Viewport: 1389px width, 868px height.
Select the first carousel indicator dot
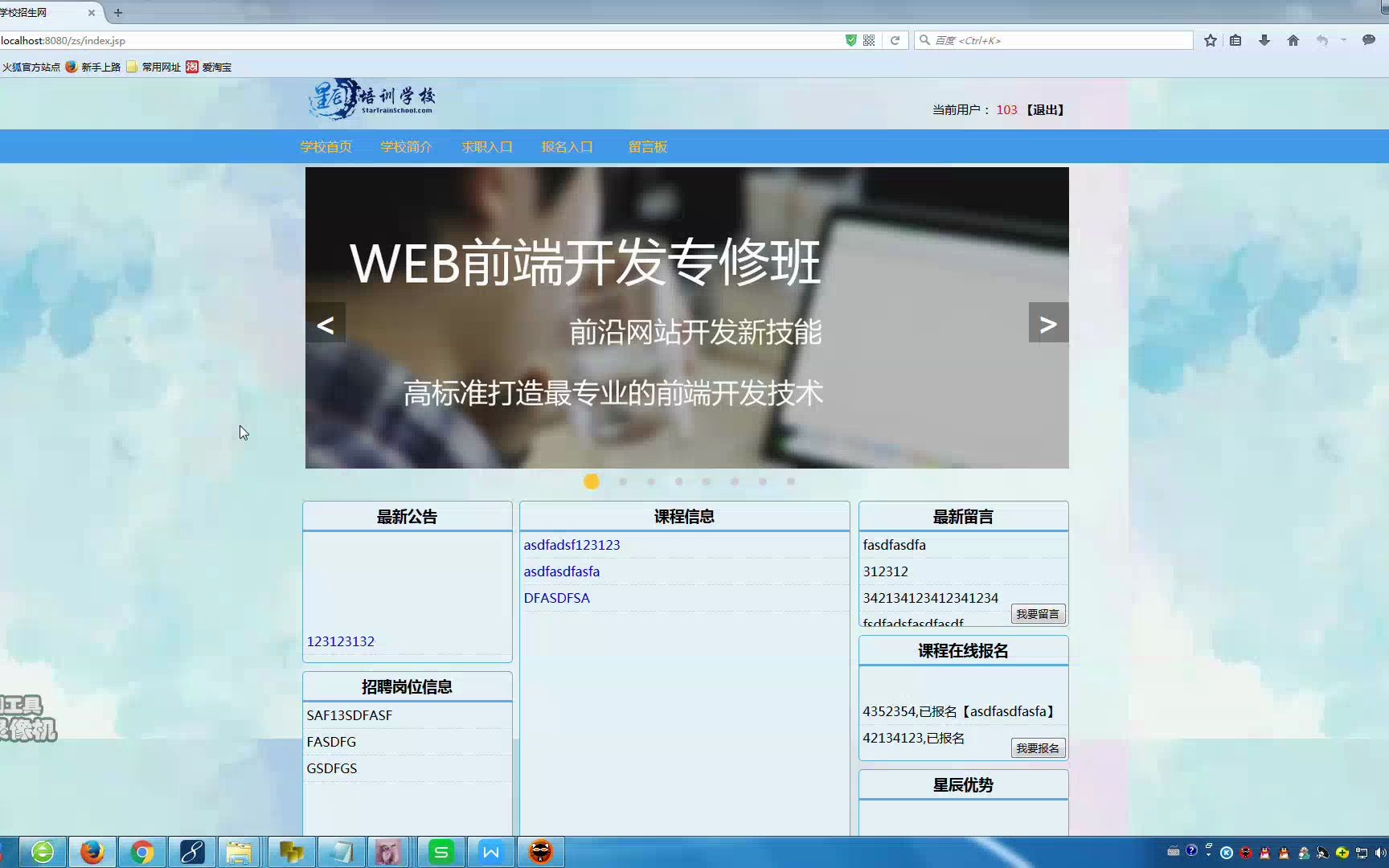click(x=592, y=481)
